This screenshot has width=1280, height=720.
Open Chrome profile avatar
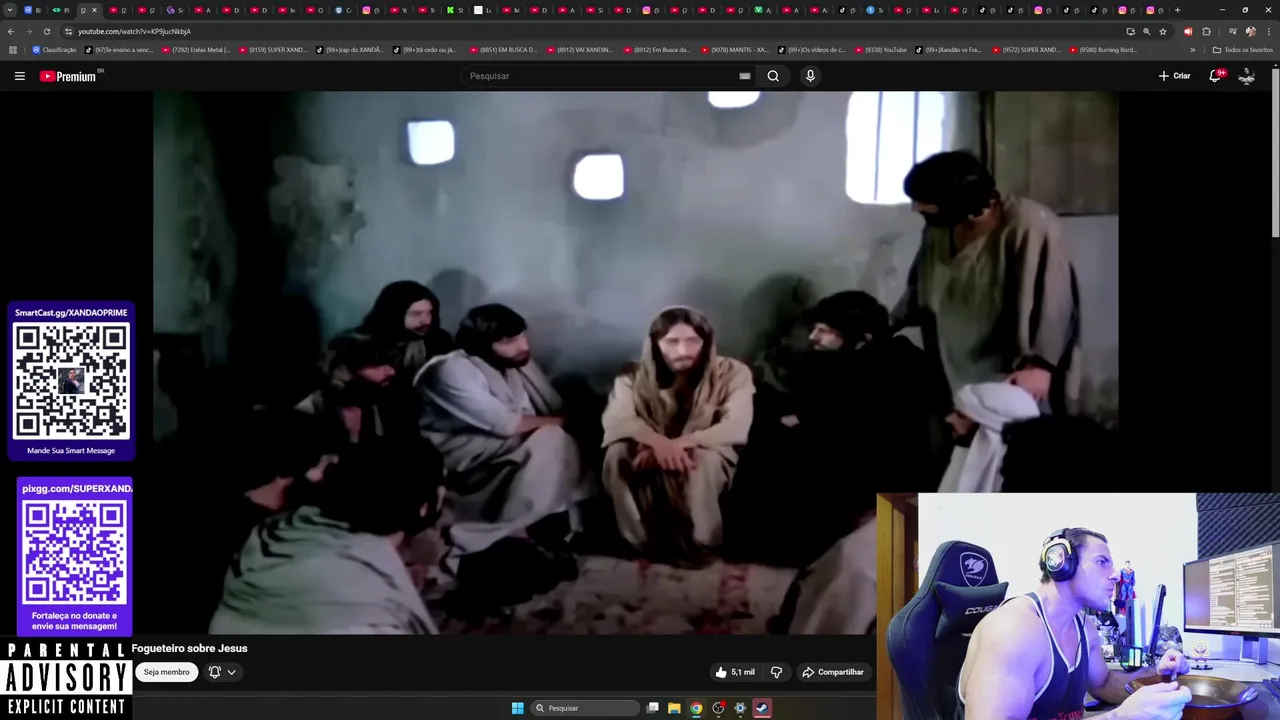coord(1250,31)
